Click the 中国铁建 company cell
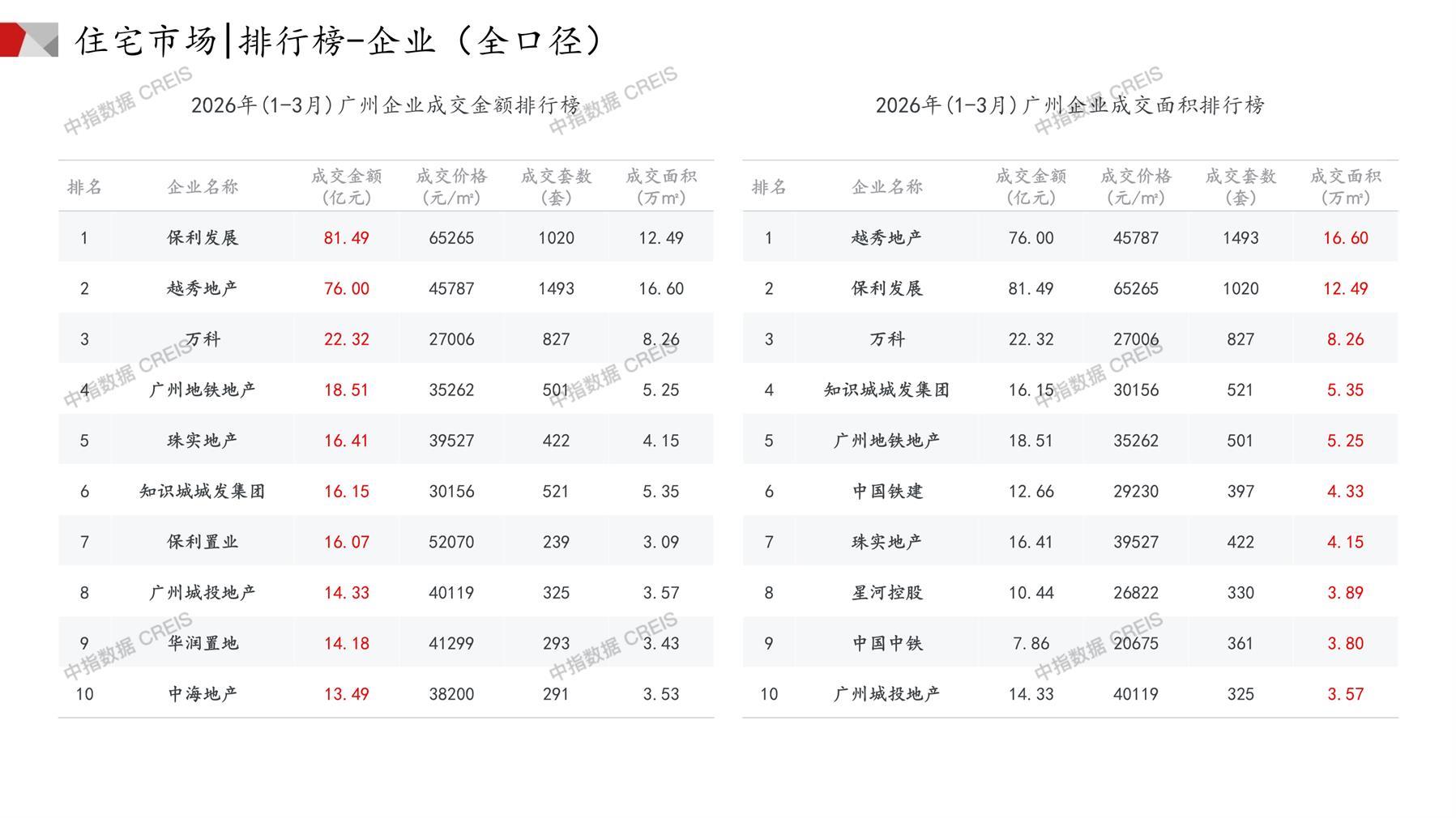Viewport: 1456px width, 818px height. [887, 492]
